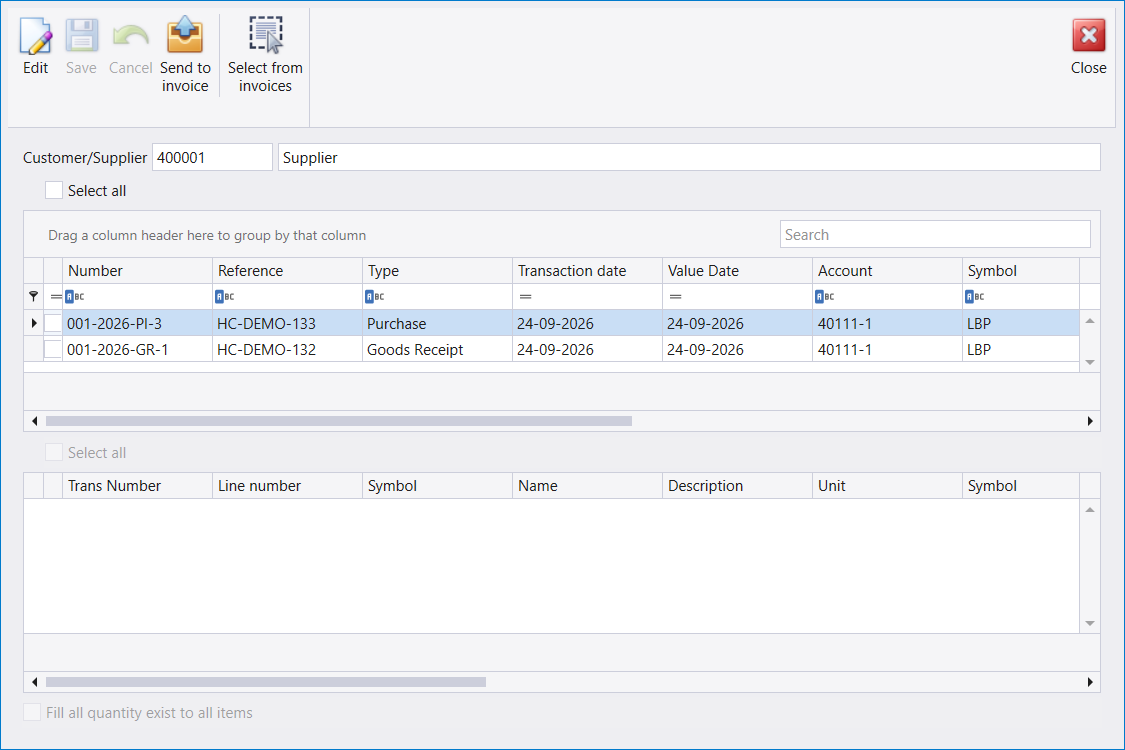Viewport: 1125px width, 750px height.
Task: Focus the Search input field
Action: pyautogui.click(x=935, y=235)
